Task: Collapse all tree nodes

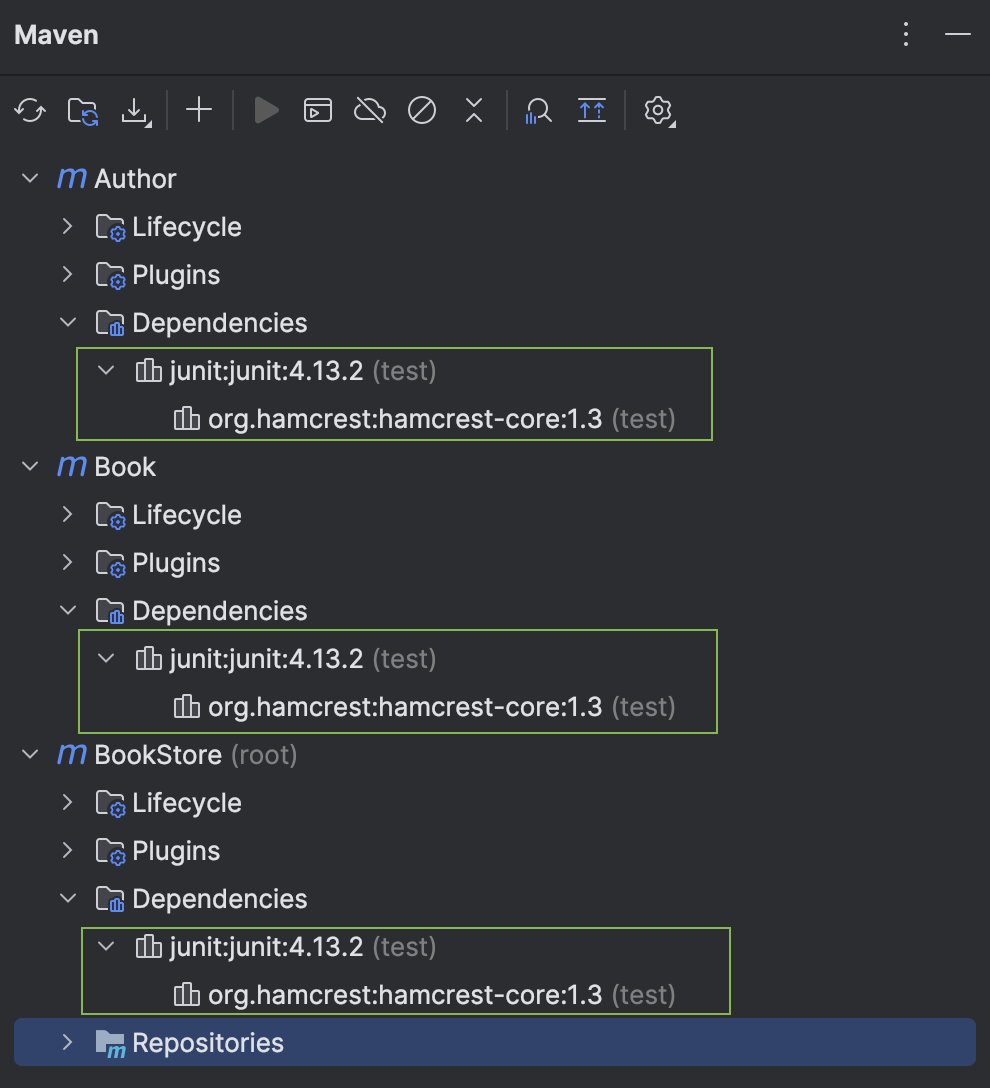Action: [x=473, y=110]
